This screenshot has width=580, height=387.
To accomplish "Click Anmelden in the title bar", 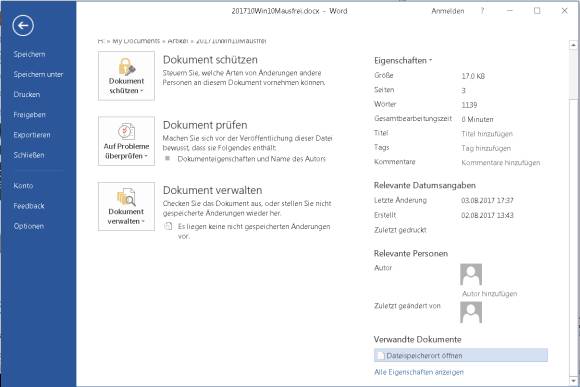I will 448,11.
